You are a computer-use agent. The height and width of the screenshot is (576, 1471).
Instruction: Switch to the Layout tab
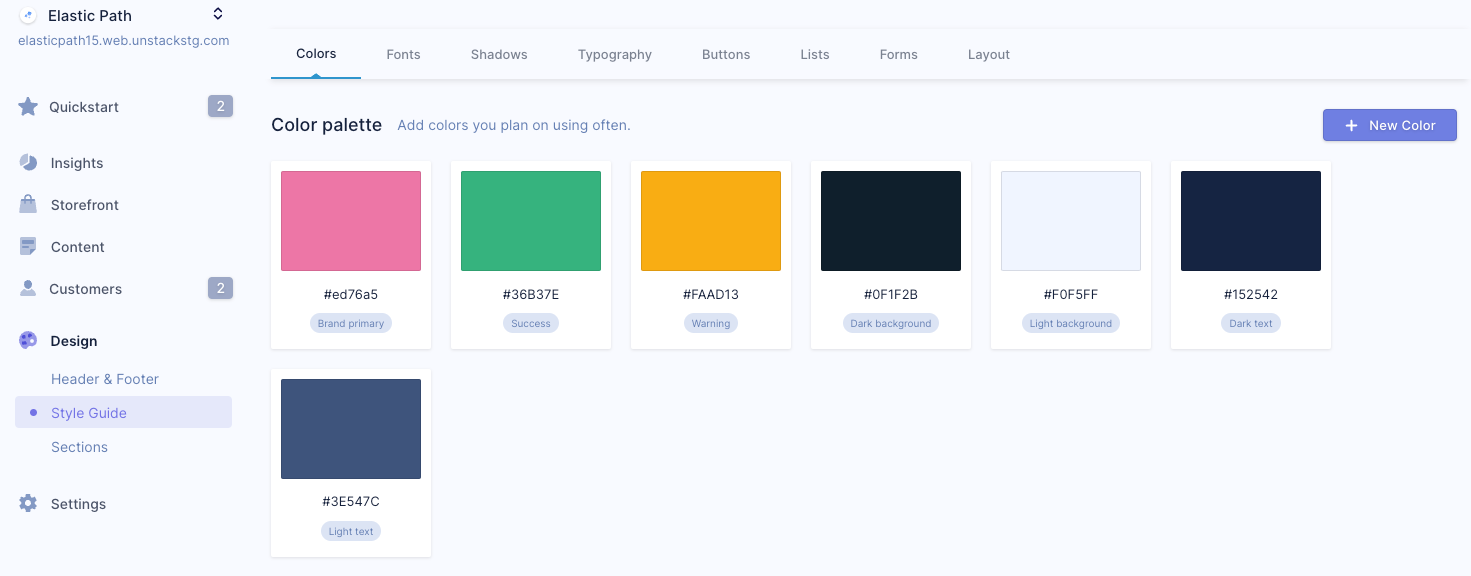tap(988, 54)
